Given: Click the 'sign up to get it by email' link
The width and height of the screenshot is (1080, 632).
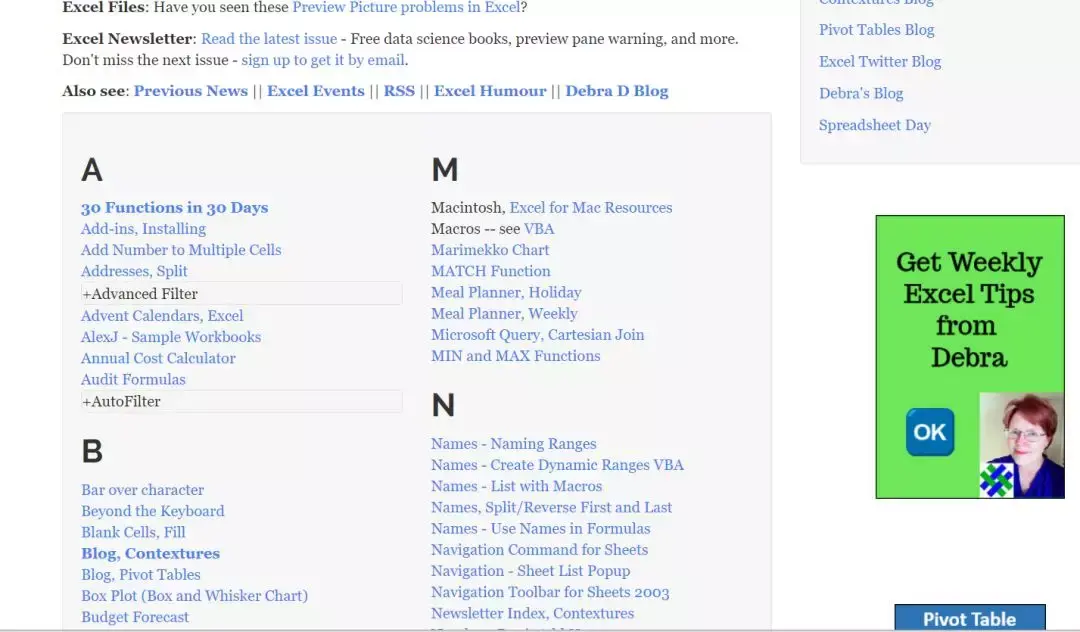Looking at the screenshot, I should point(322,60).
